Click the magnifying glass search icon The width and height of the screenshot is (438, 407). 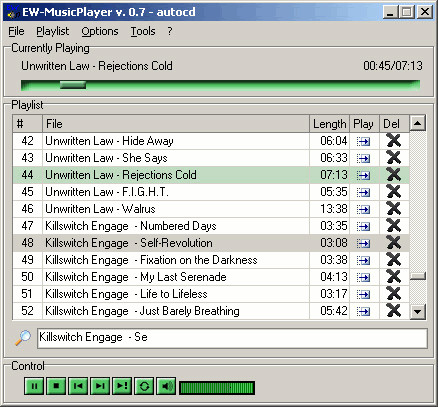(x=23, y=338)
